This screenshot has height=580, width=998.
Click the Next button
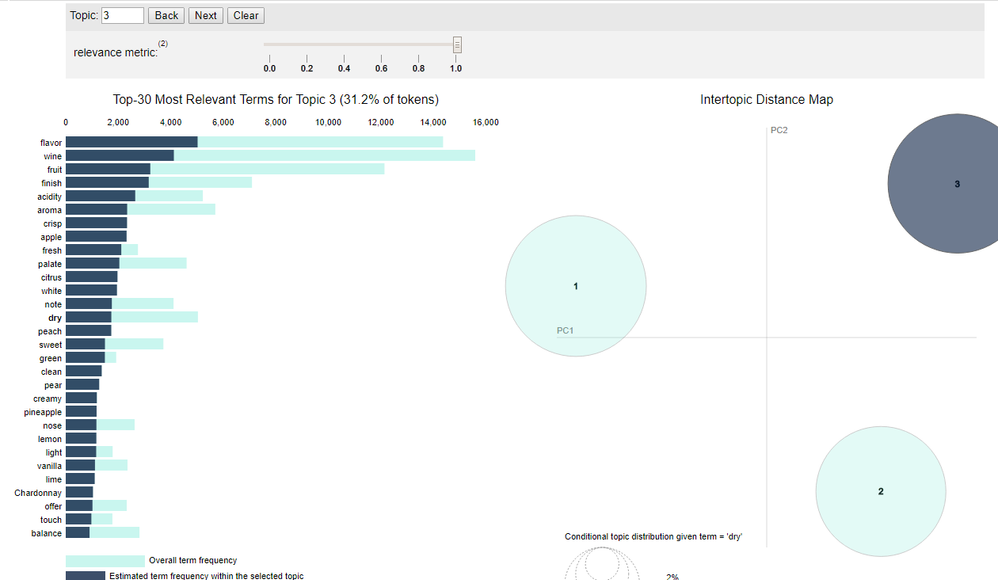[x=205, y=15]
